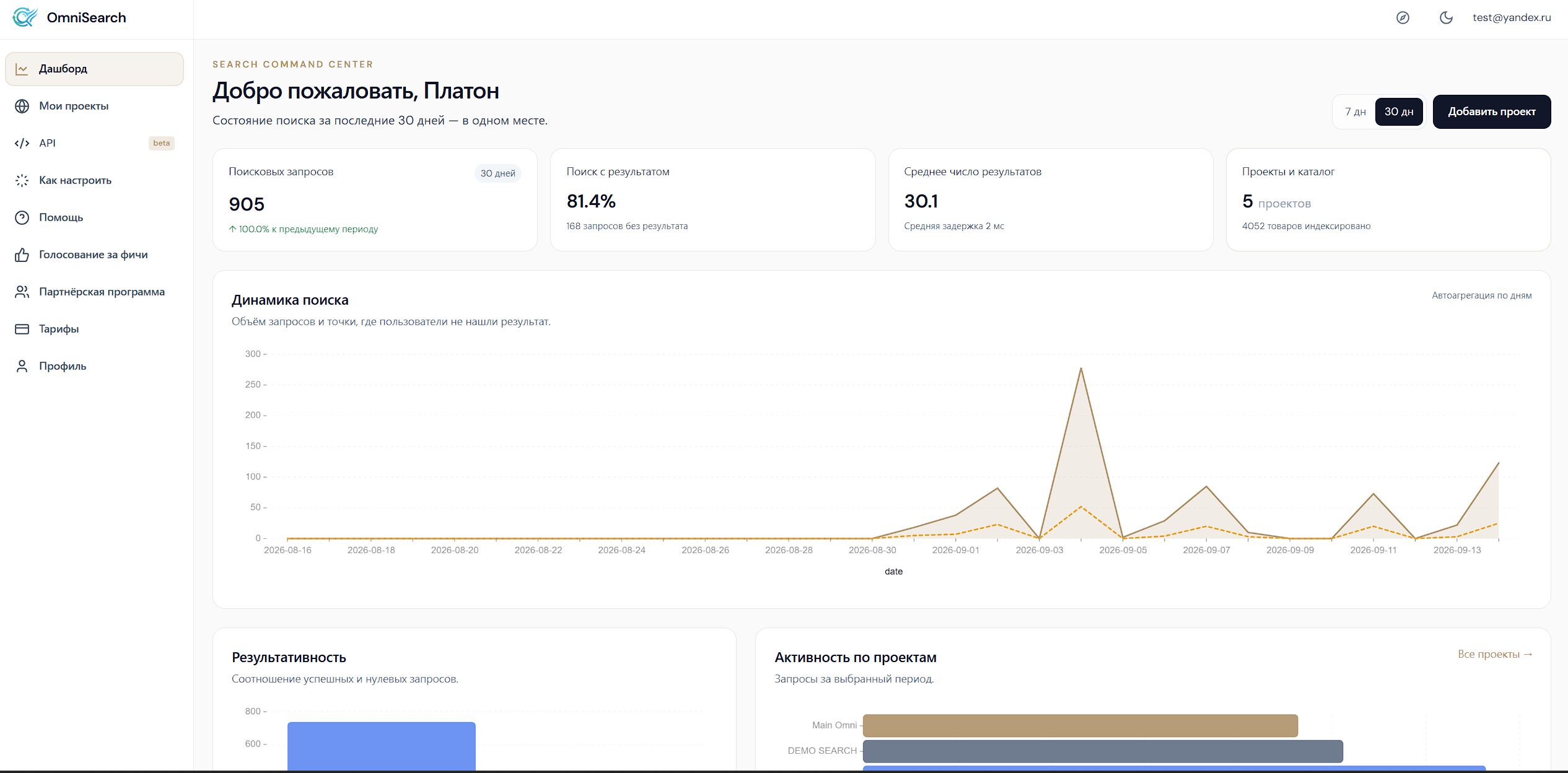Image resolution: width=1568 pixels, height=773 pixels.
Task: Select the Дашборд chart icon in sidebar
Action: click(22, 69)
